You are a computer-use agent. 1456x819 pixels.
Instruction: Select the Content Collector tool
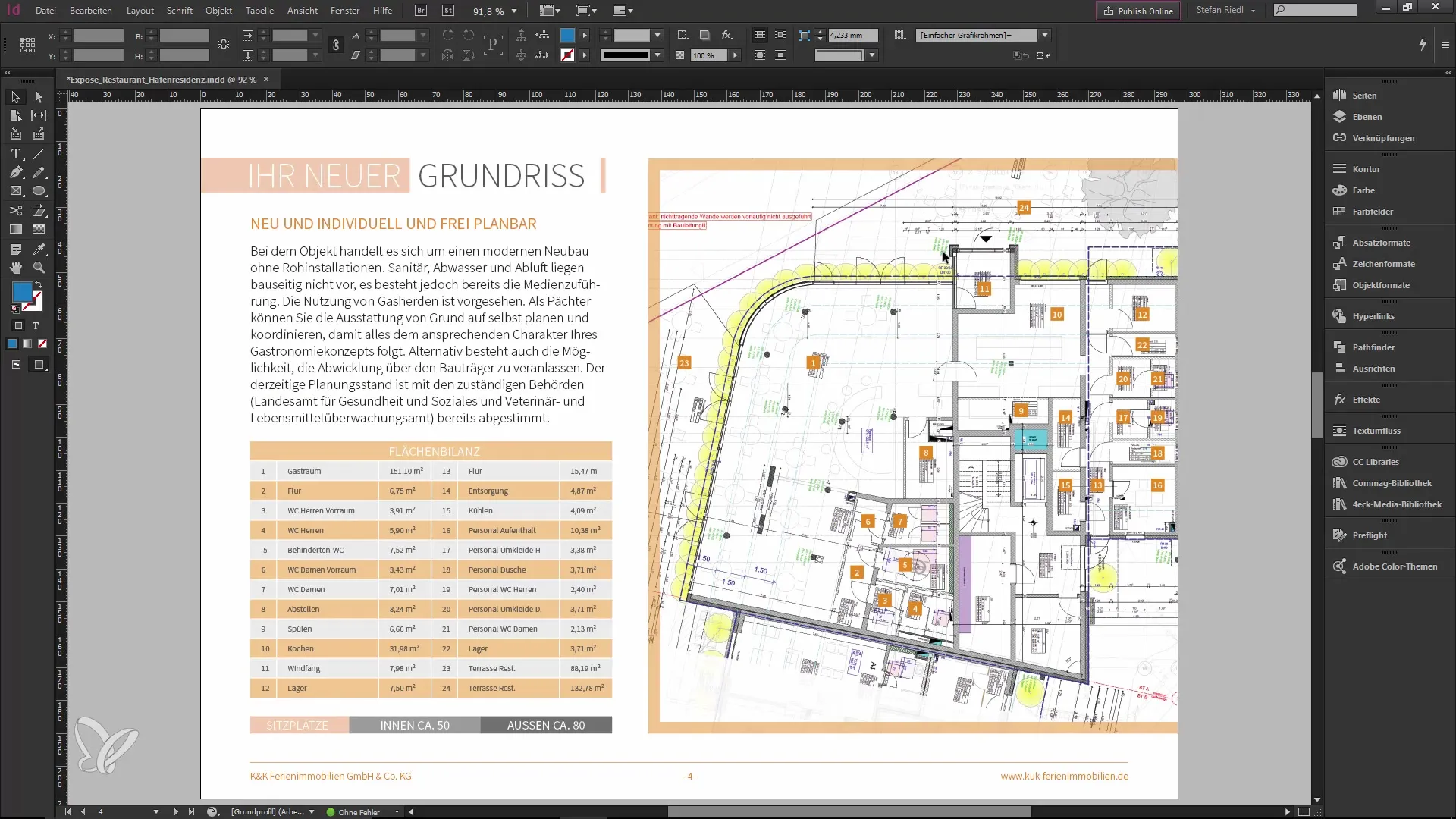pos(16,134)
